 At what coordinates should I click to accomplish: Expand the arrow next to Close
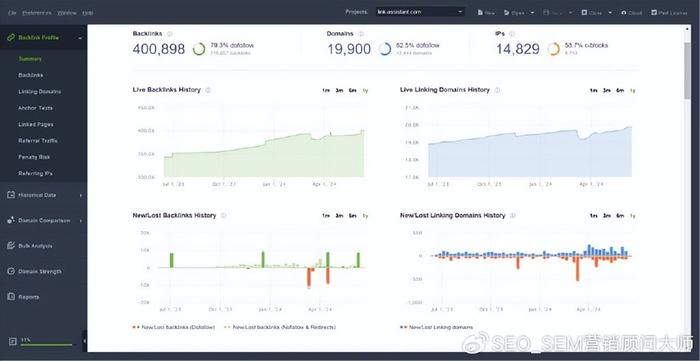610,12
